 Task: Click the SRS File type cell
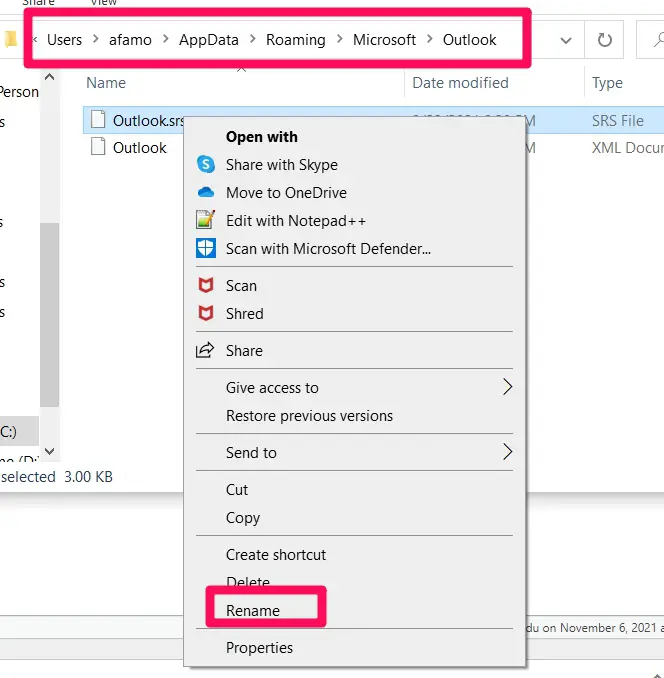coord(618,120)
